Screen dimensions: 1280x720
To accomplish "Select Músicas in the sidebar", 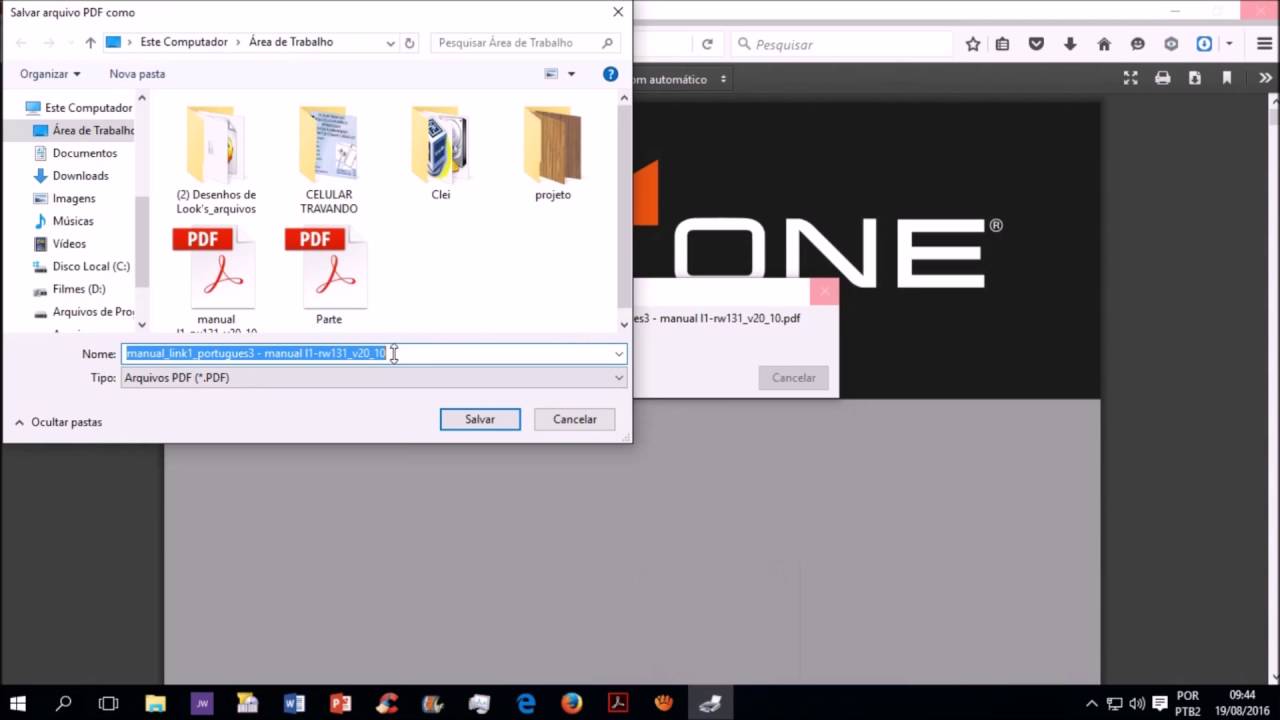I will 64,221.
